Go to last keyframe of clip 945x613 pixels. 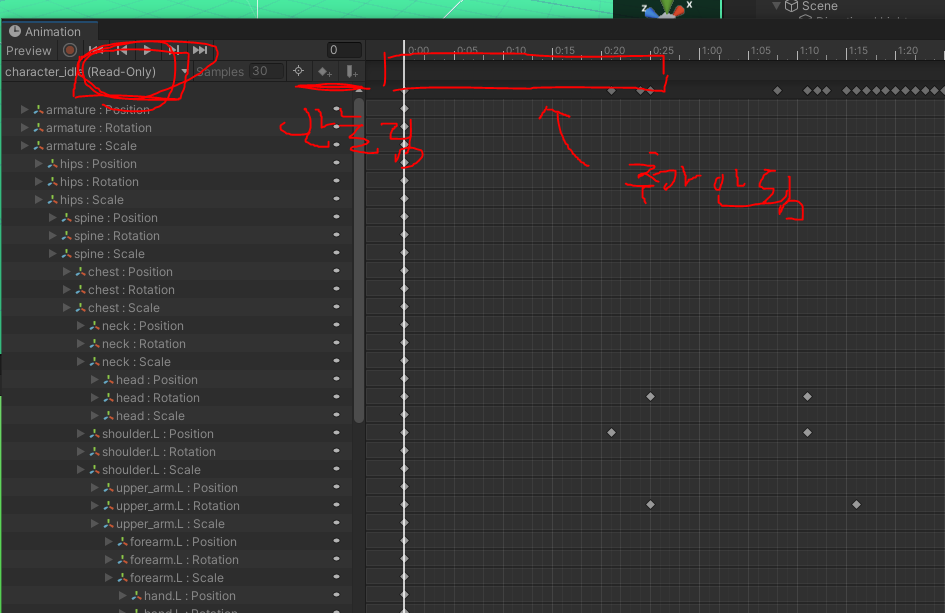pos(200,50)
